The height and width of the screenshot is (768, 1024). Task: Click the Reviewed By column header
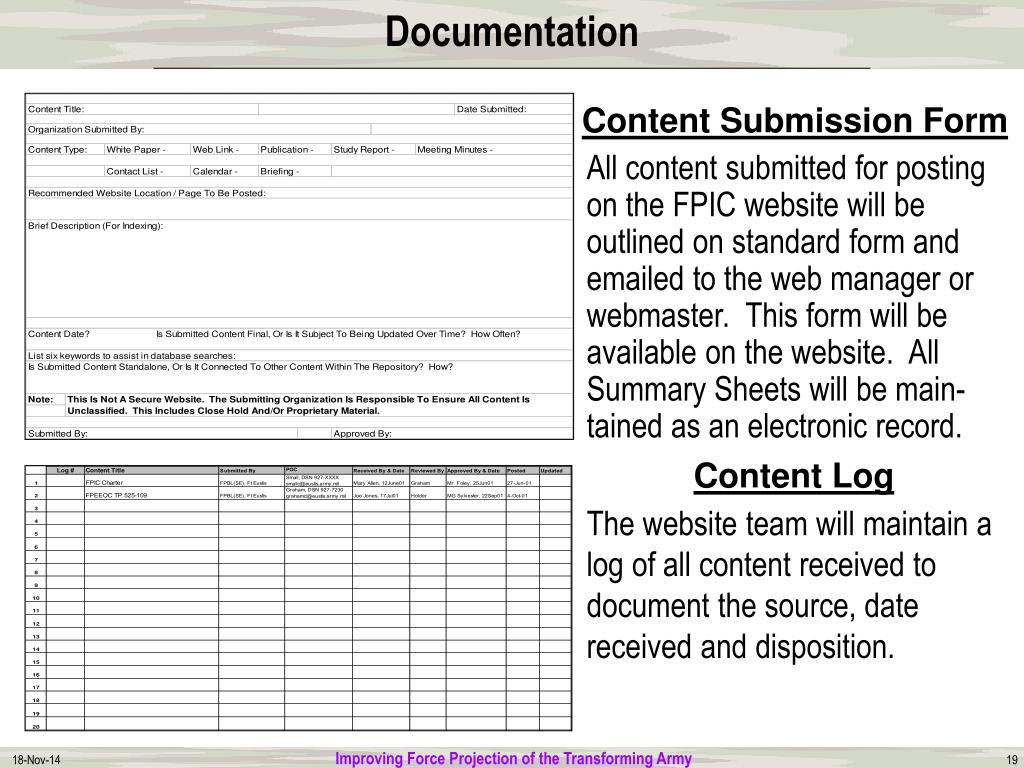point(427,470)
